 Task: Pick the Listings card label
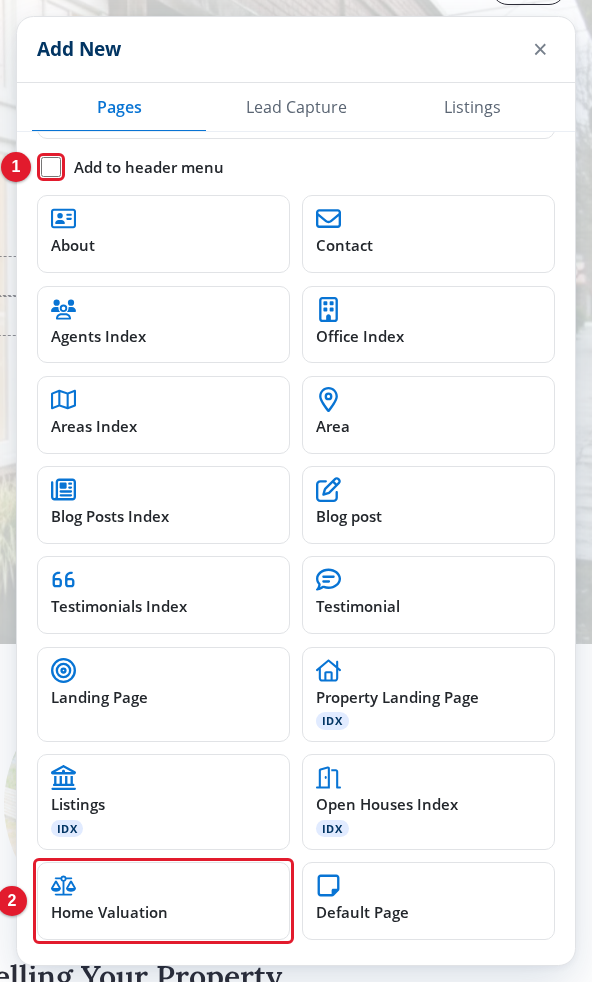point(78,805)
